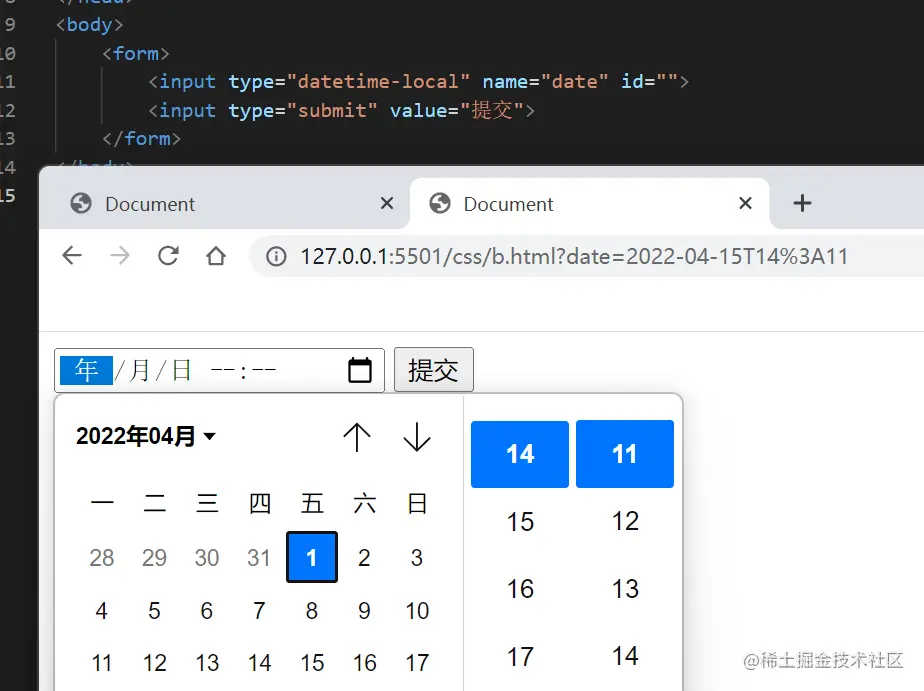Click the 提交 submit button
924x691 pixels.
click(x=434, y=370)
